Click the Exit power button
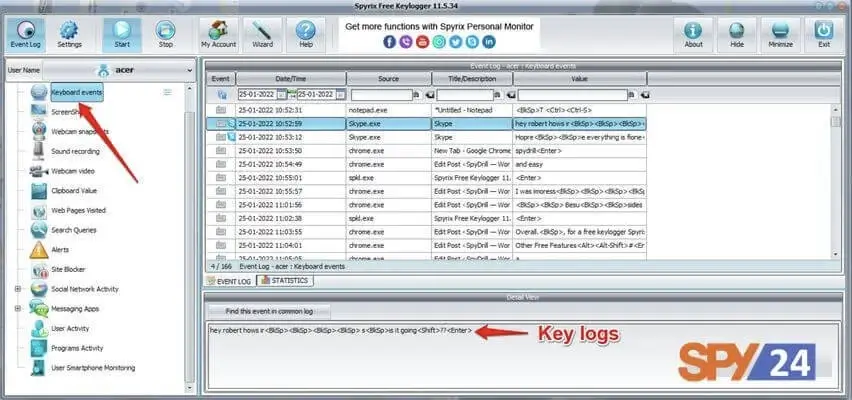852x400 pixels. [x=824, y=35]
